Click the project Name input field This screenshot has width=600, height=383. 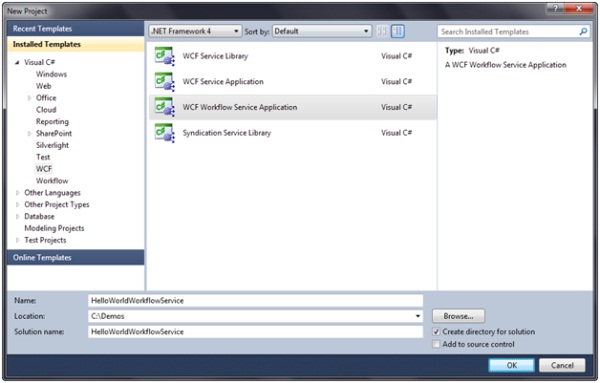tap(256, 301)
